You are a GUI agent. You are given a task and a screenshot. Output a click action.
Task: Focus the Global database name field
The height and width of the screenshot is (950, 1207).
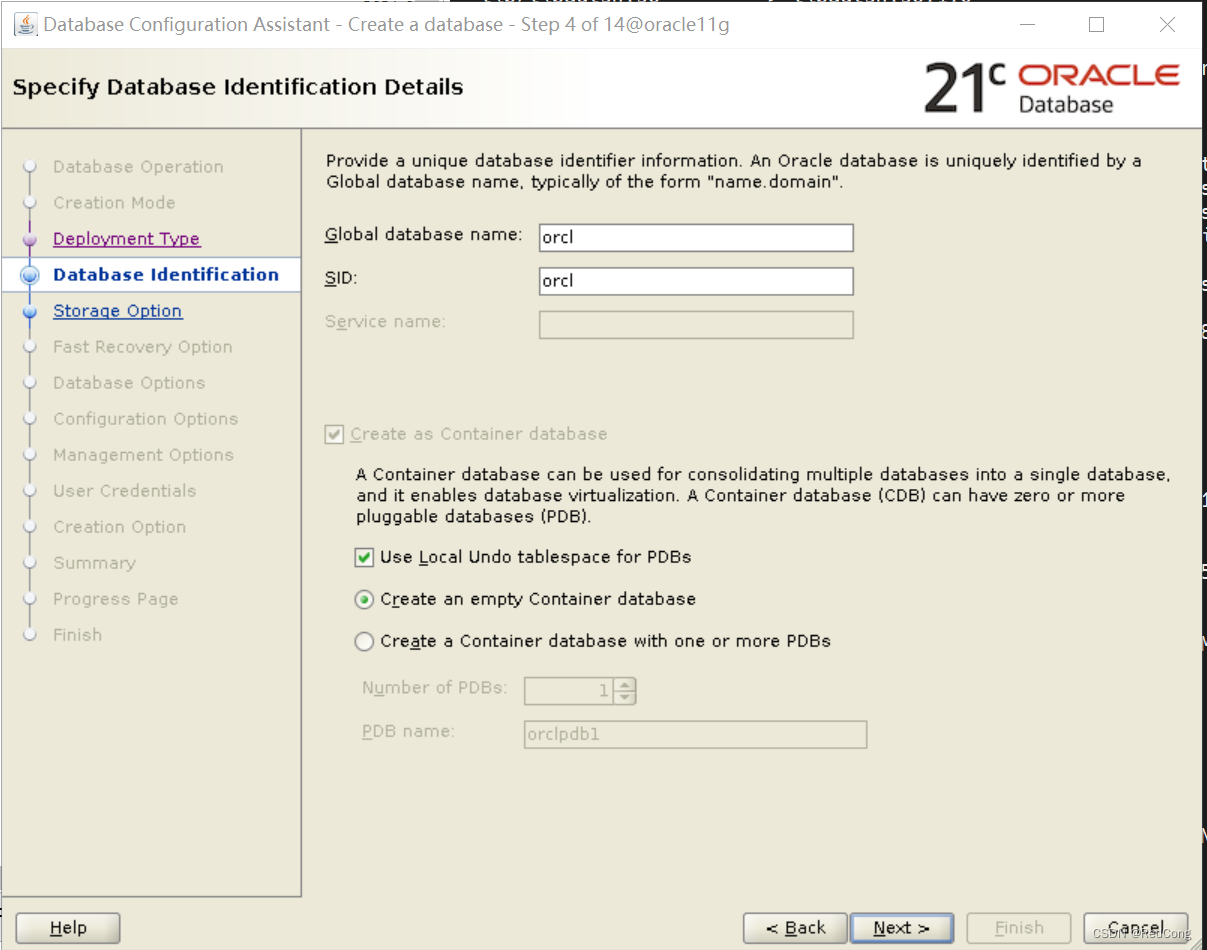click(696, 238)
